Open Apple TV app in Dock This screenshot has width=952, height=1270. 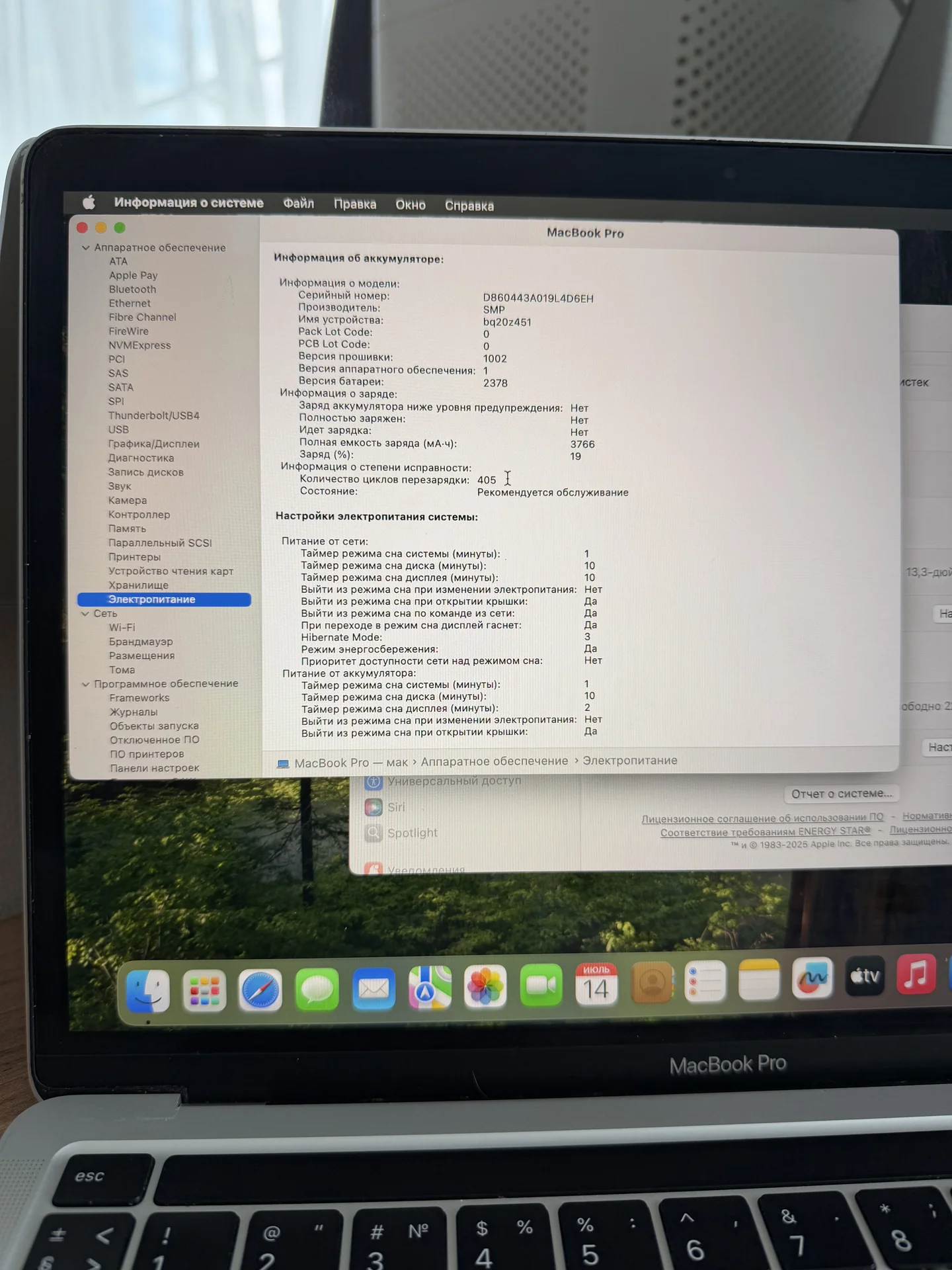(x=865, y=976)
